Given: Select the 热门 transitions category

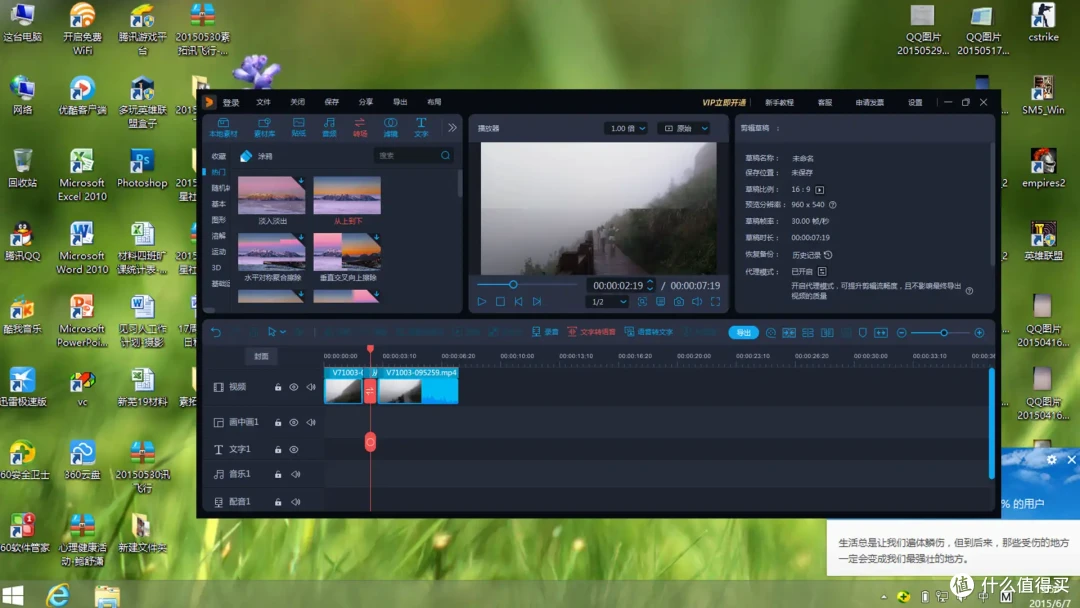Looking at the screenshot, I should (218, 172).
